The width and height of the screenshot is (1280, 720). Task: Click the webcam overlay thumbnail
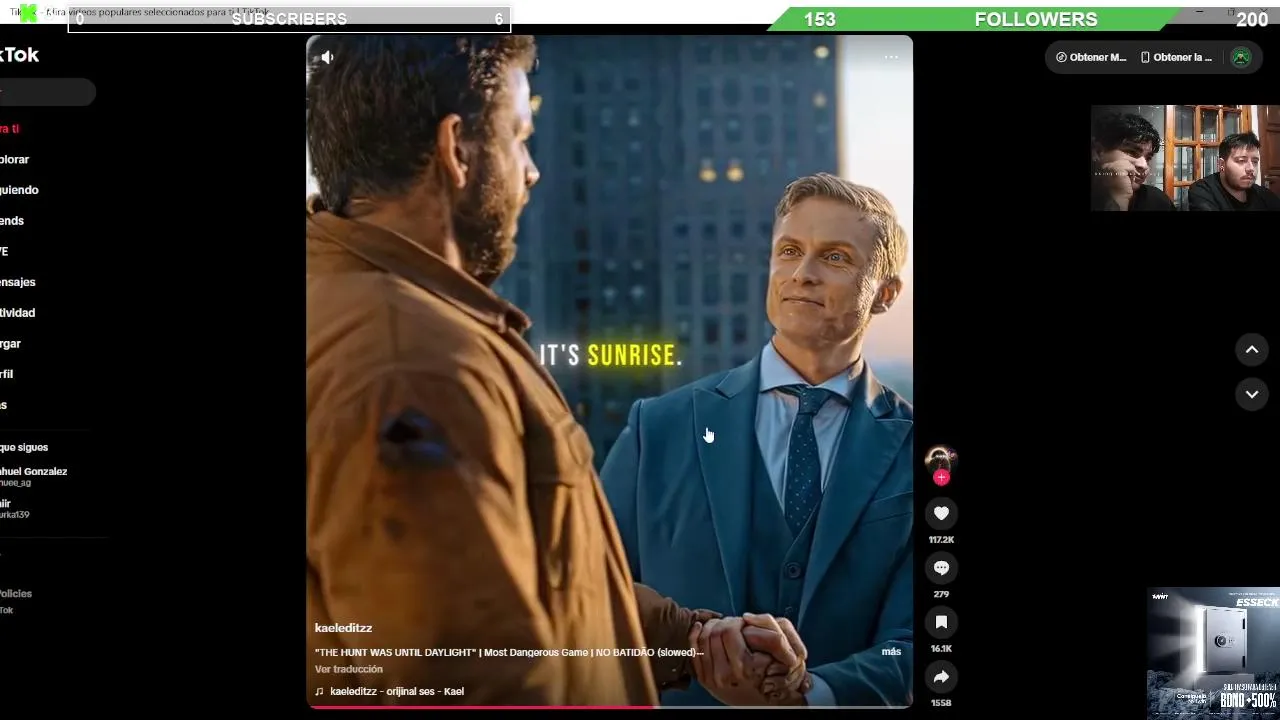click(x=1185, y=158)
